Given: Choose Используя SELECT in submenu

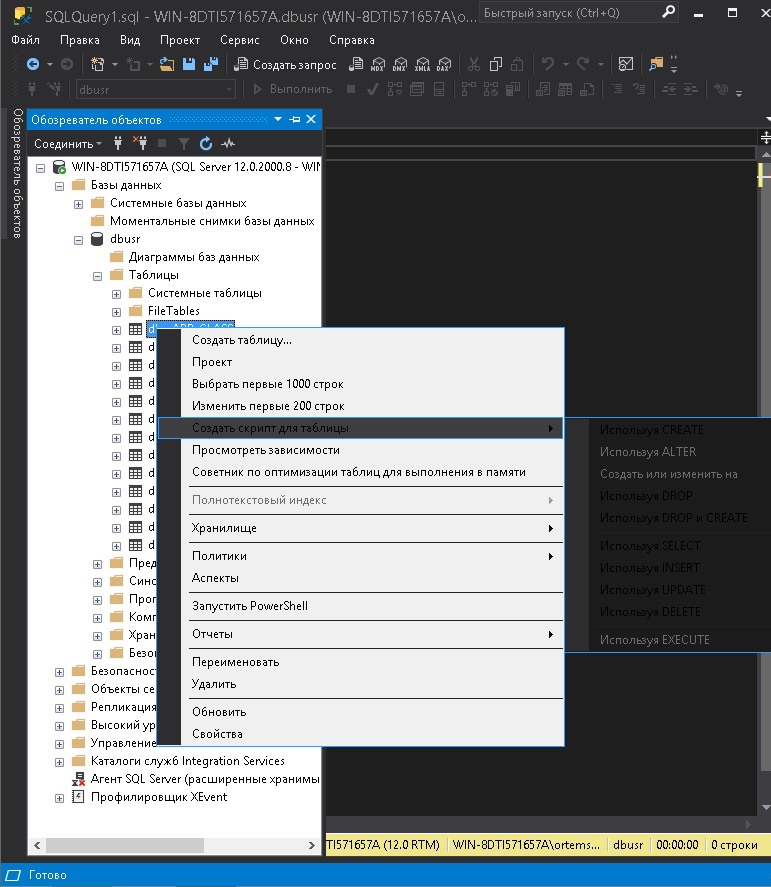Looking at the screenshot, I should 650,546.
